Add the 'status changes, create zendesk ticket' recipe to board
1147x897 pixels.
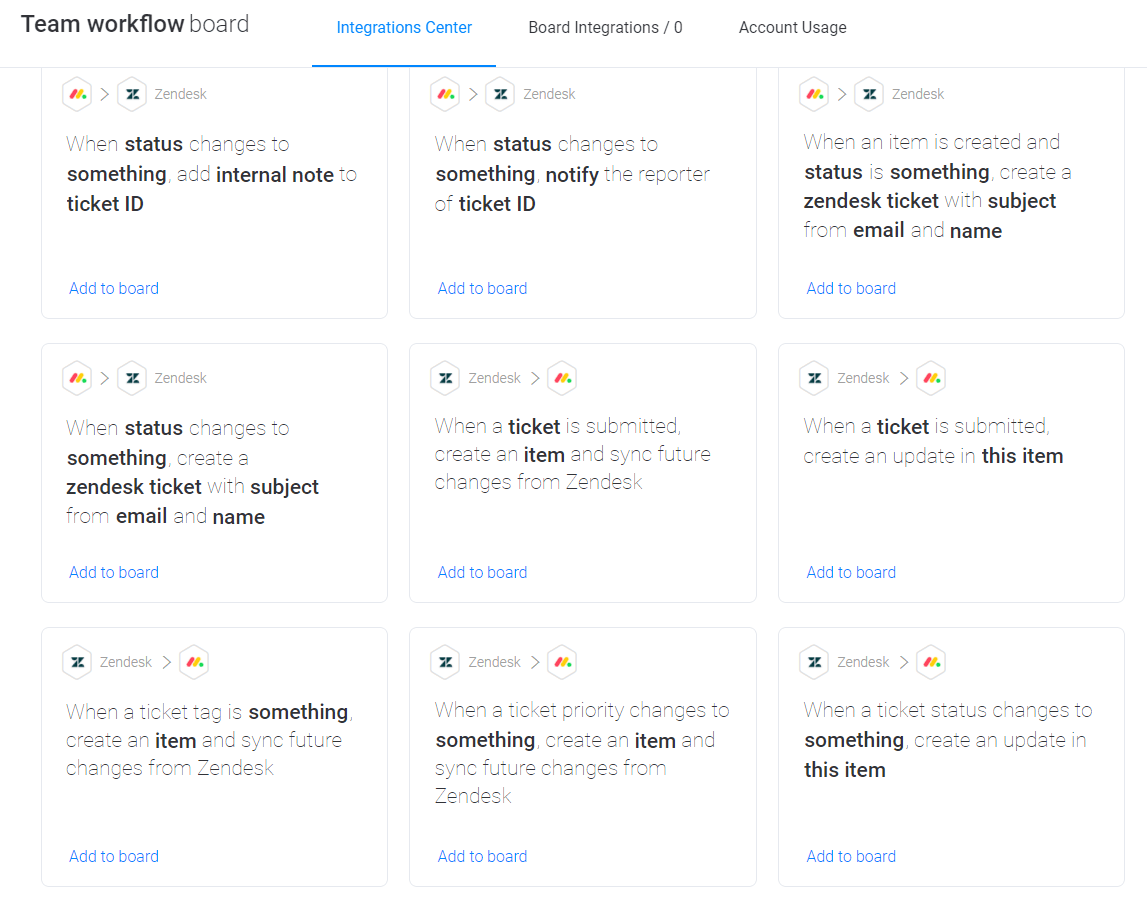[113, 572]
